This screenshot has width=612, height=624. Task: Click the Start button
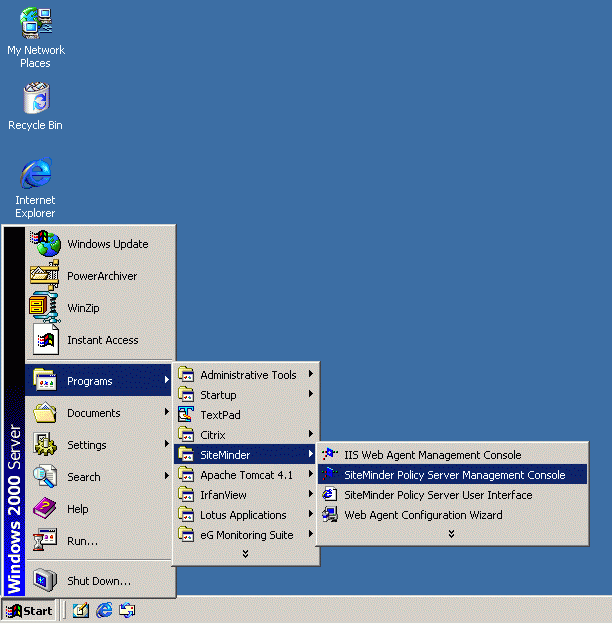click(29, 610)
